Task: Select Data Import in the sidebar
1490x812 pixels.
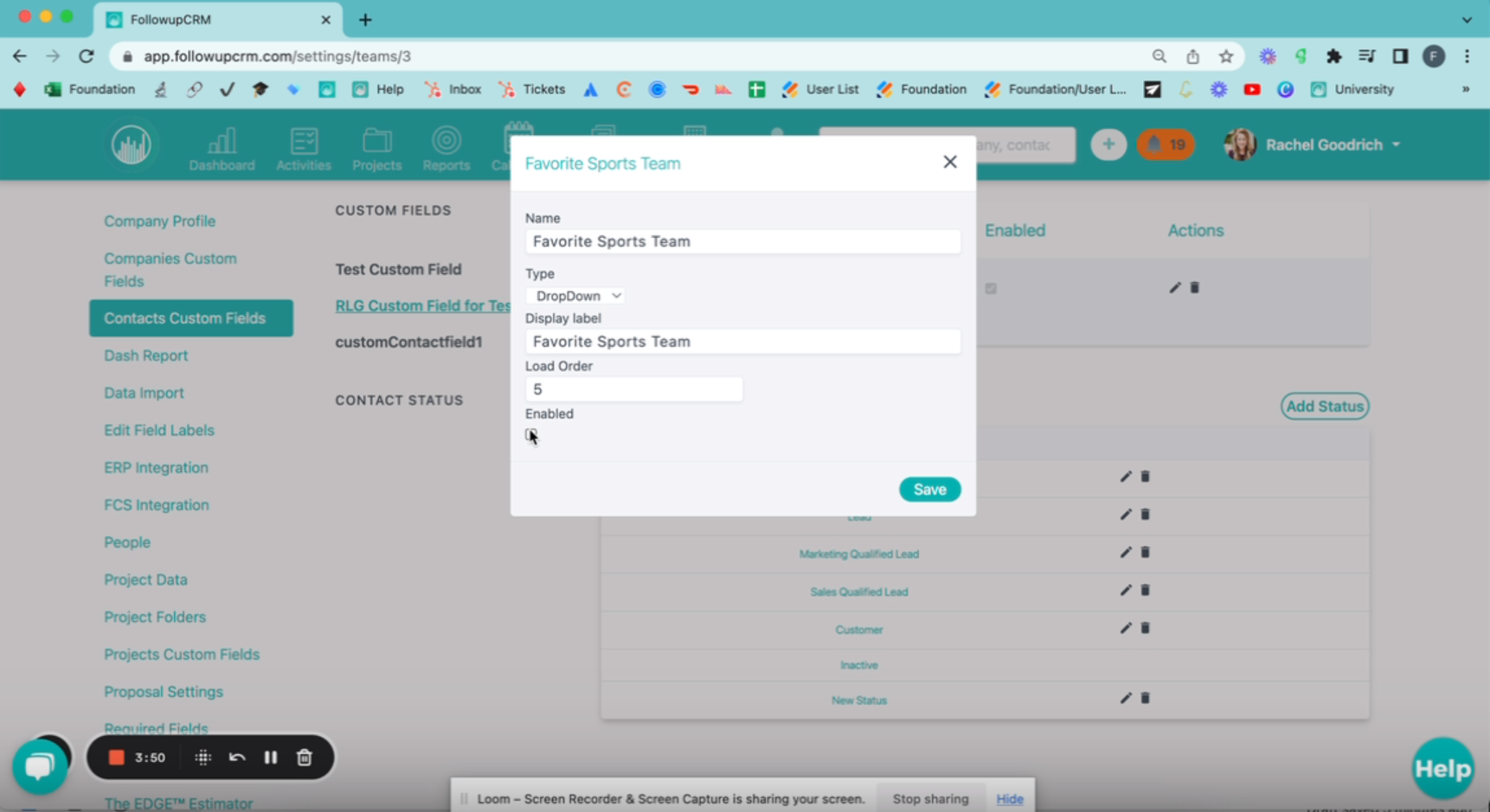Action: [x=144, y=393]
